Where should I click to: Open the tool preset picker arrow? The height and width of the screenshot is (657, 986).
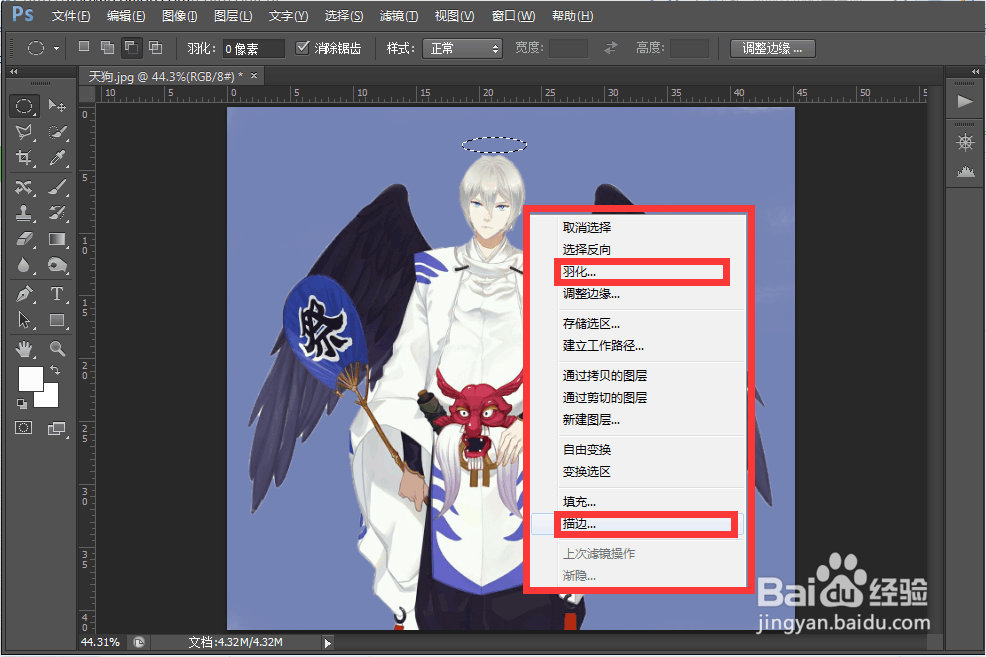(x=56, y=48)
